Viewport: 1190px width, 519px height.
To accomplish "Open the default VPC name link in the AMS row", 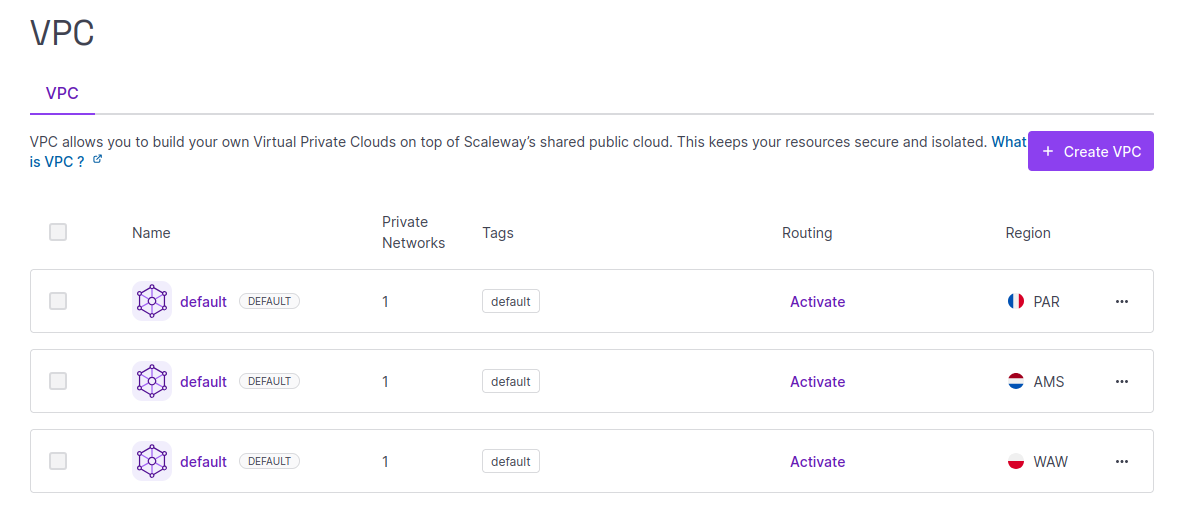I will 203,381.
